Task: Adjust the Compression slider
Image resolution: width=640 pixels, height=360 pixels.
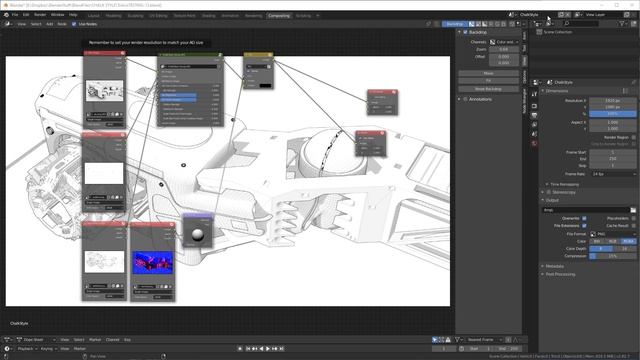Action: pos(613,256)
